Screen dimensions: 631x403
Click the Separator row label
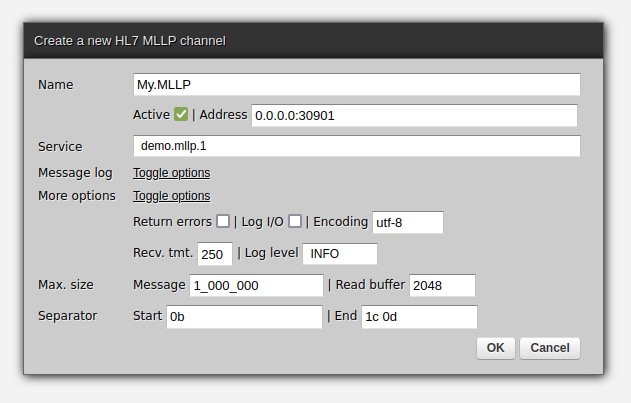pos(67,316)
